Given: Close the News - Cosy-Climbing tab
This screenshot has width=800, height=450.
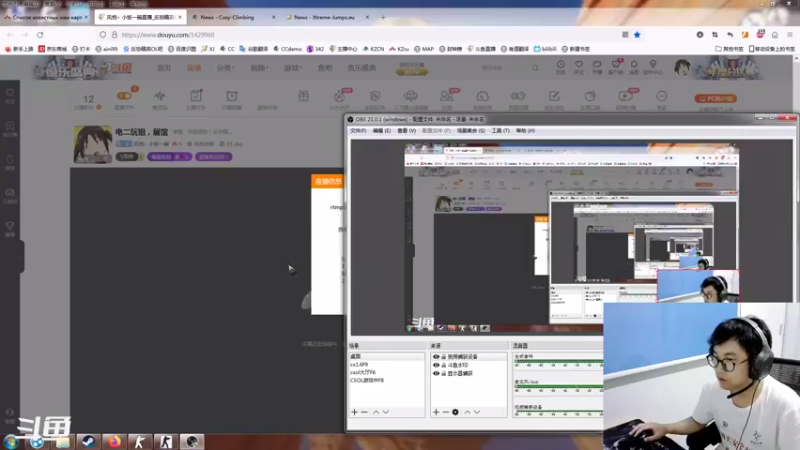Looking at the screenshot, I should click(273, 17).
